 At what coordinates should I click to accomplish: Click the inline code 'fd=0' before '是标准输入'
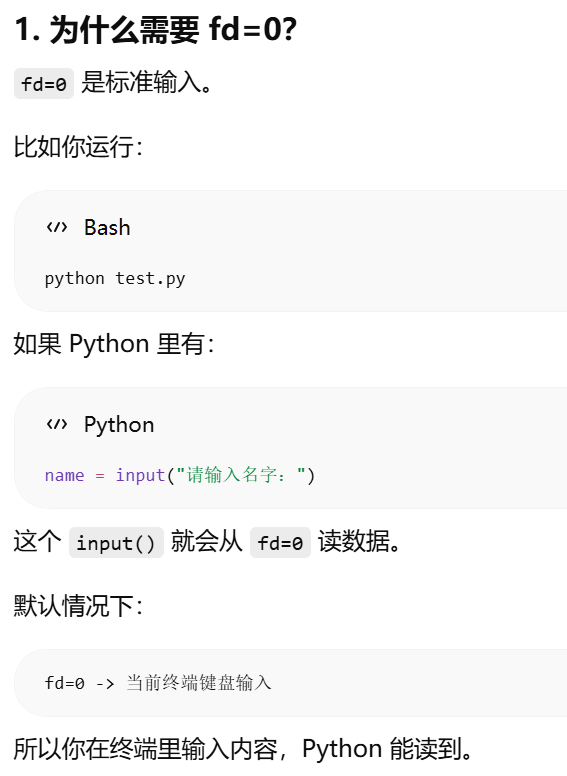tap(44, 84)
